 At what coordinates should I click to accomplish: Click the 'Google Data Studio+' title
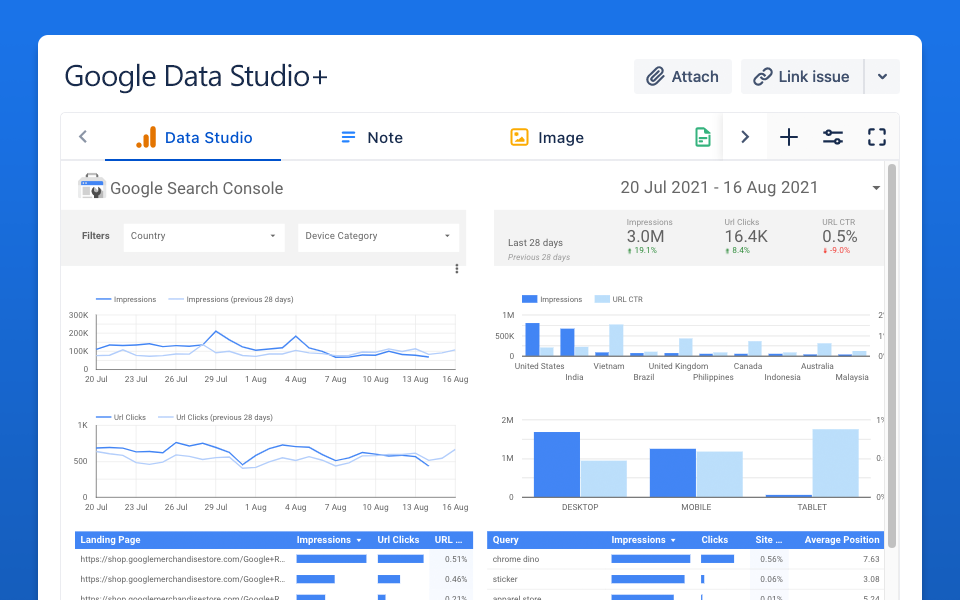click(196, 77)
